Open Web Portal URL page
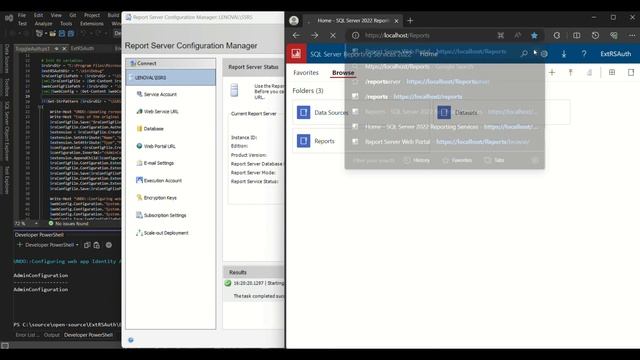The height and width of the screenshot is (360, 640). (156, 146)
